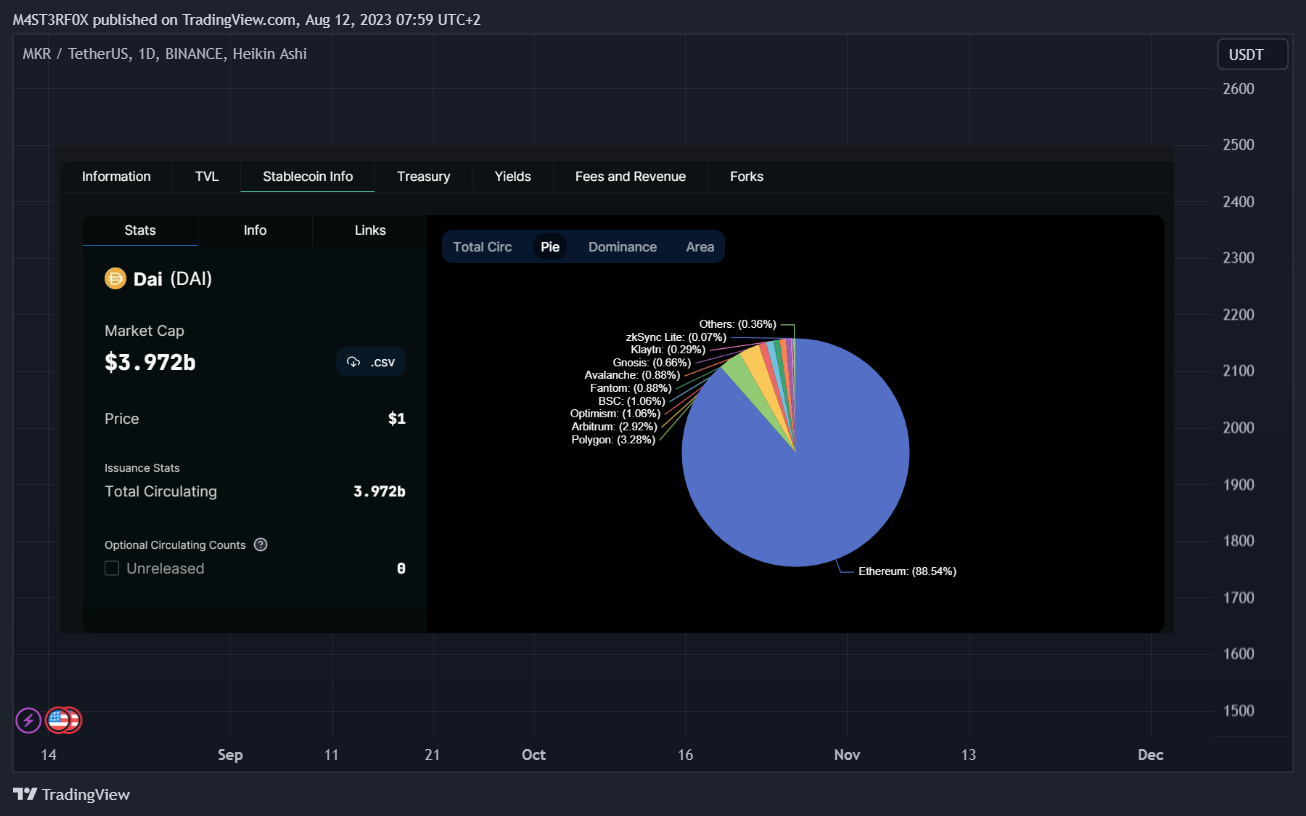Click the Nov date axis label
This screenshot has width=1306, height=816.
pos(847,754)
